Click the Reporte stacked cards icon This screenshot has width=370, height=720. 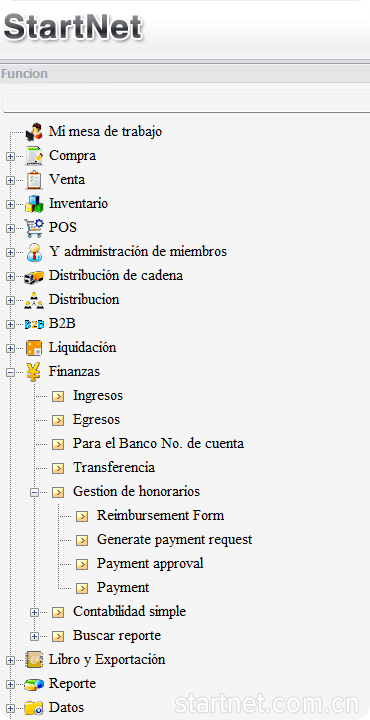click(34, 684)
